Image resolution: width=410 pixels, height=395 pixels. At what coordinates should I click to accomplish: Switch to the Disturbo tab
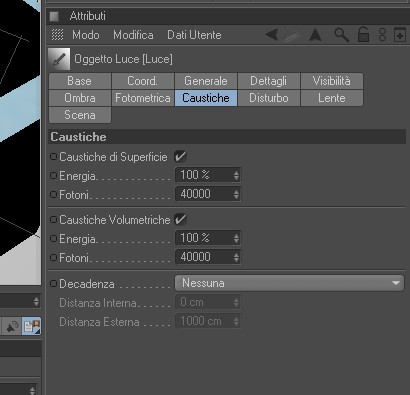point(269,98)
